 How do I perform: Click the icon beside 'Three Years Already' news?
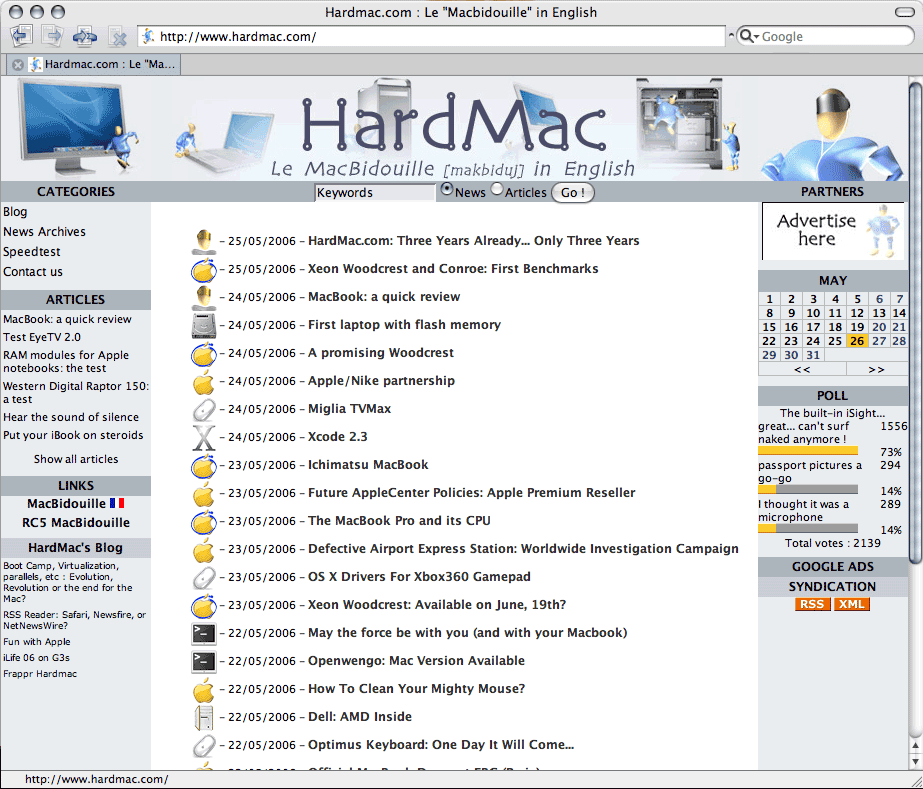(204, 241)
